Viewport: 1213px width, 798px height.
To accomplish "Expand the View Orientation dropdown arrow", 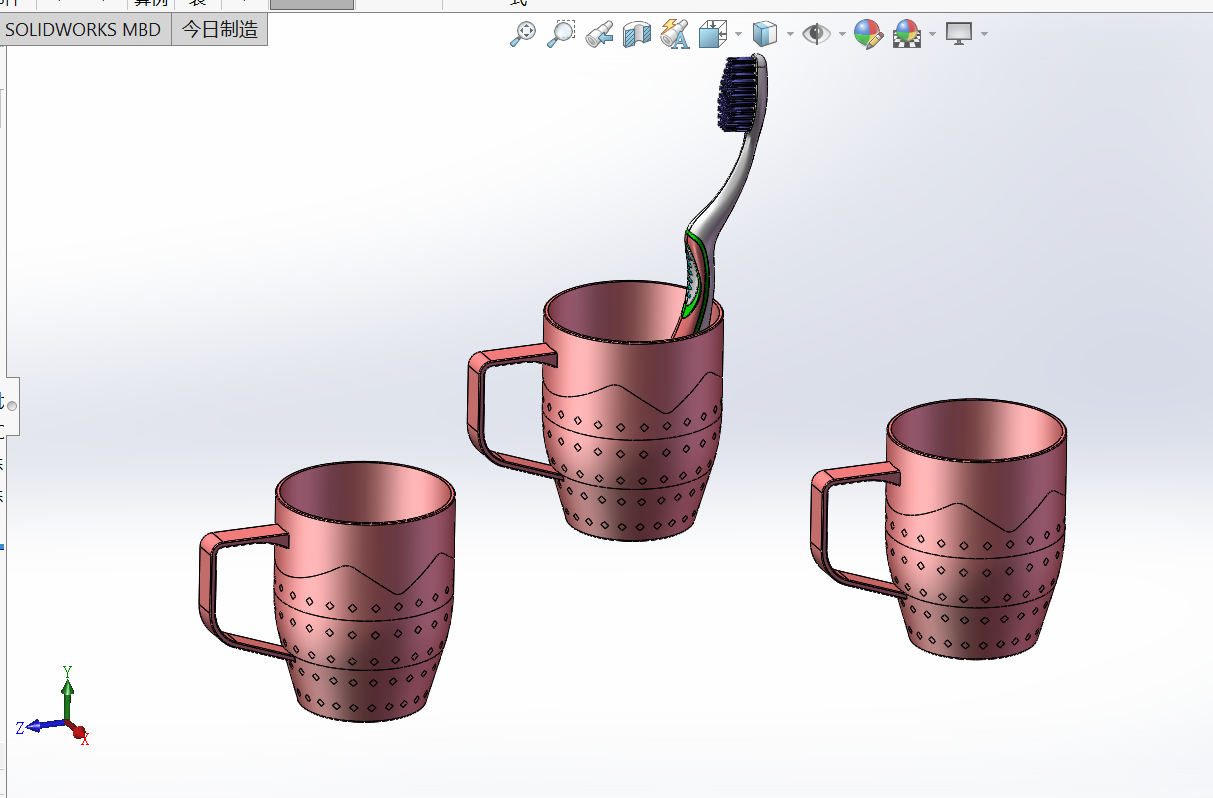I will (739, 34).
